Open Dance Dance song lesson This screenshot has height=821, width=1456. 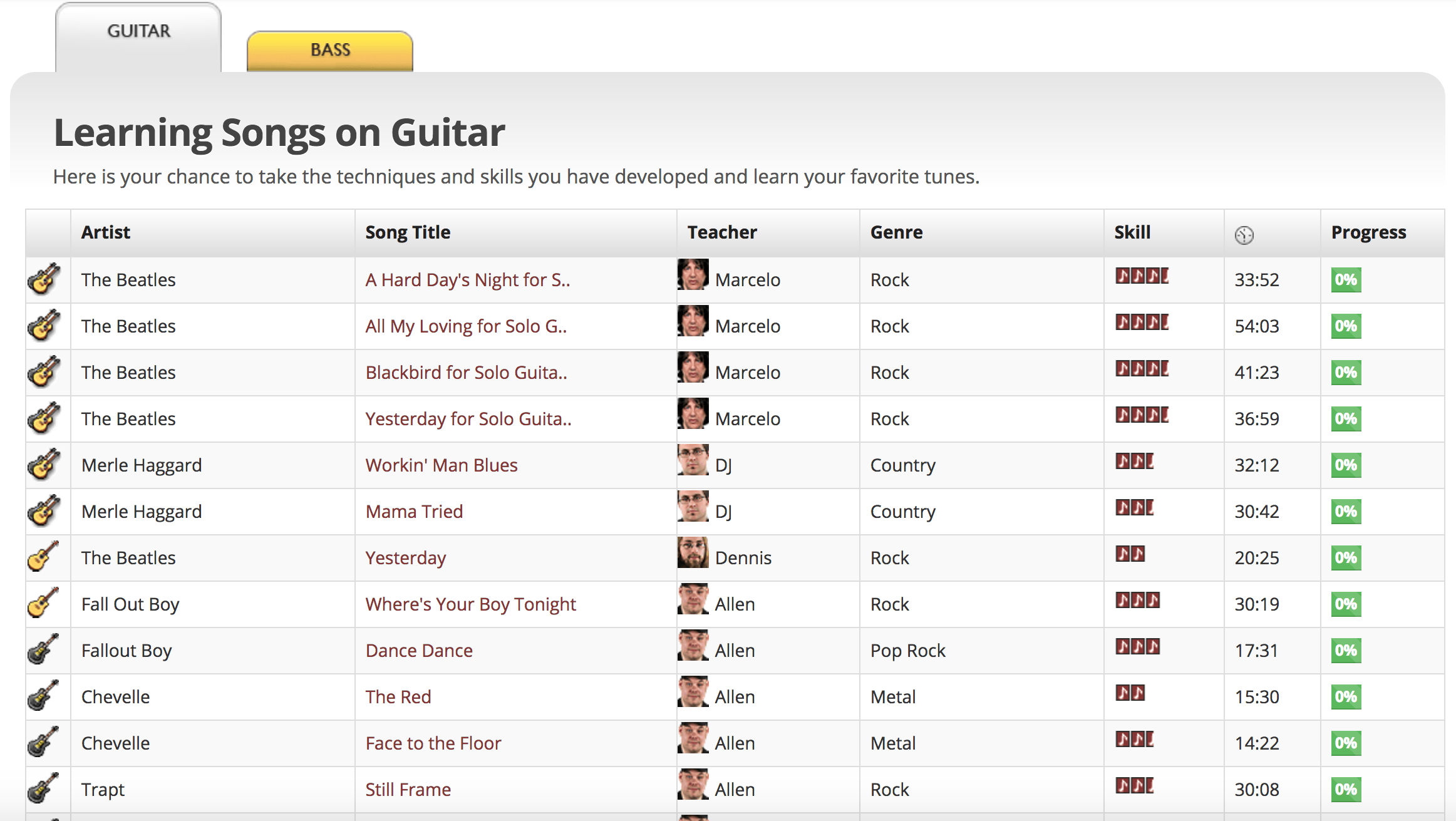pos(419,651)
